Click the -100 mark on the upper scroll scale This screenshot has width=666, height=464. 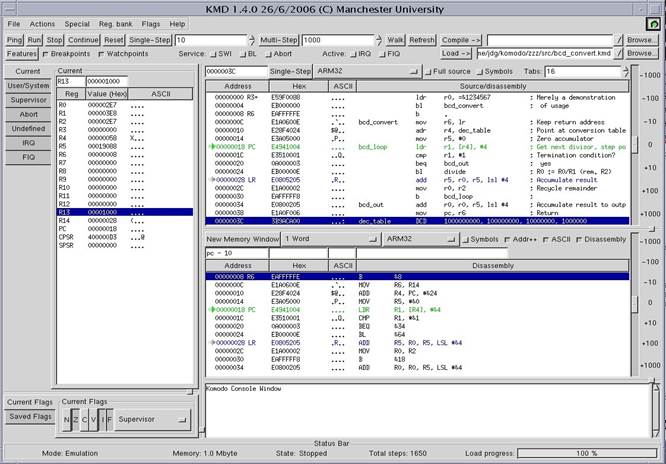[650, 99]
